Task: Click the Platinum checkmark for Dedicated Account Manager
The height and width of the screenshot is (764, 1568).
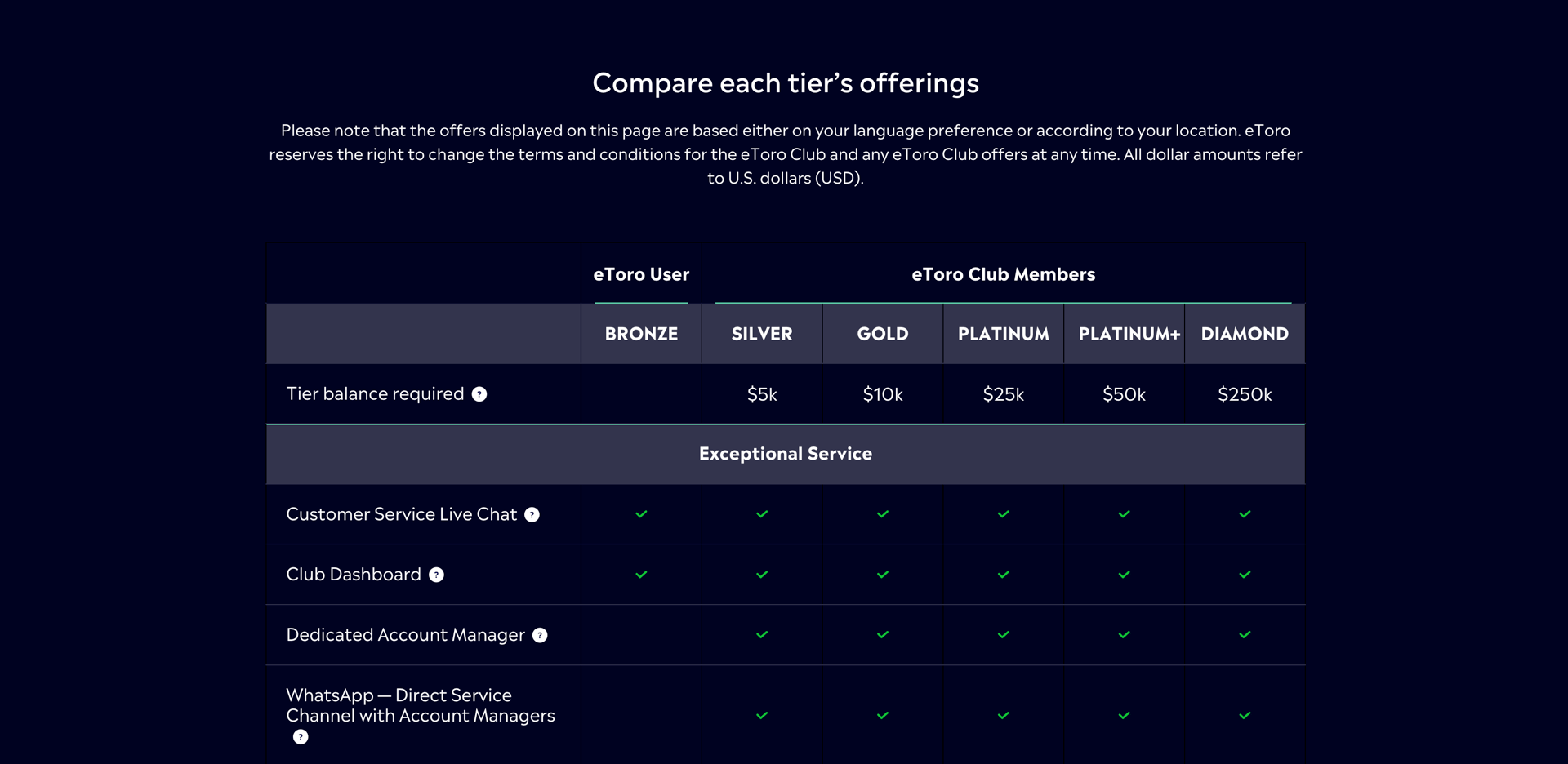Action: tap(1004, 635)
